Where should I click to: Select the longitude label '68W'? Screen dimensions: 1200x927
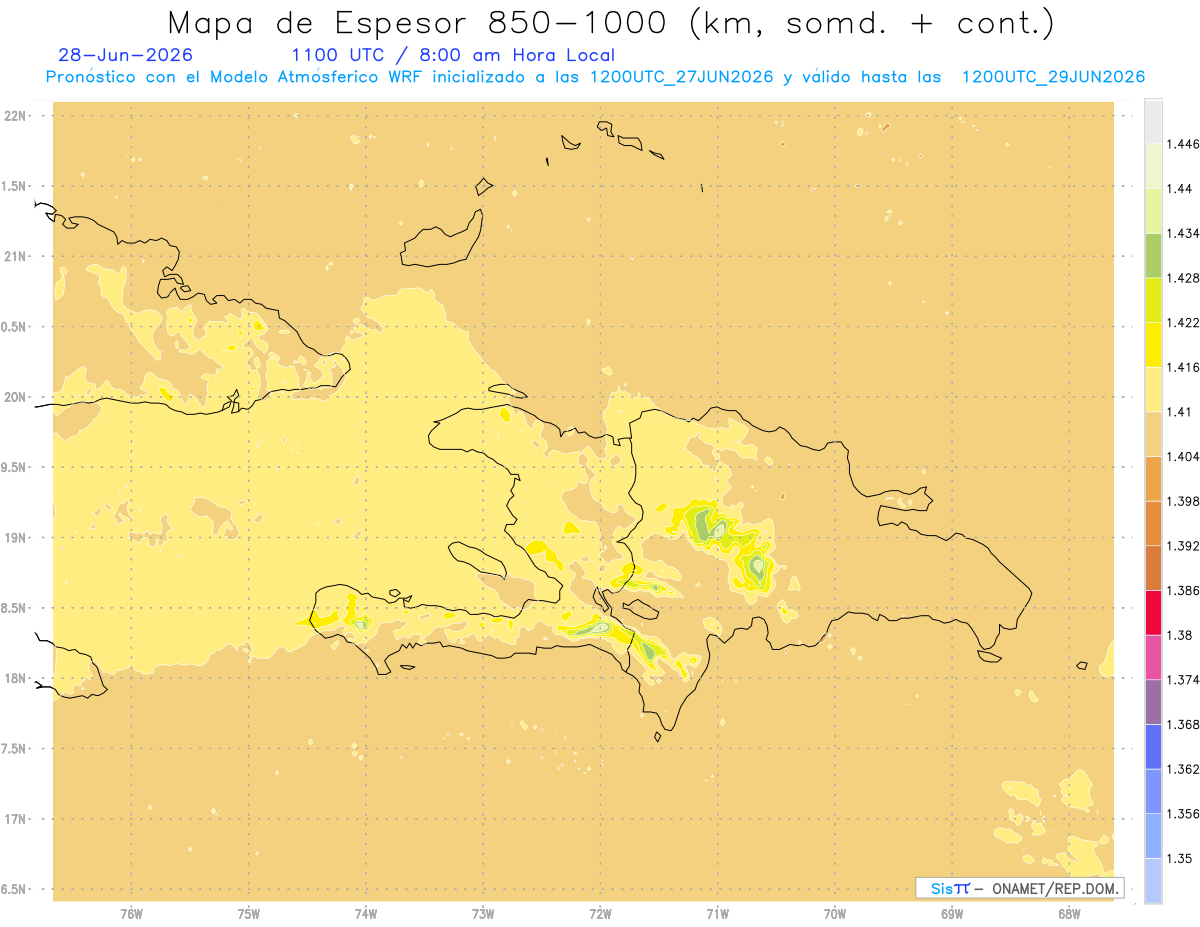coord(1069,914)
